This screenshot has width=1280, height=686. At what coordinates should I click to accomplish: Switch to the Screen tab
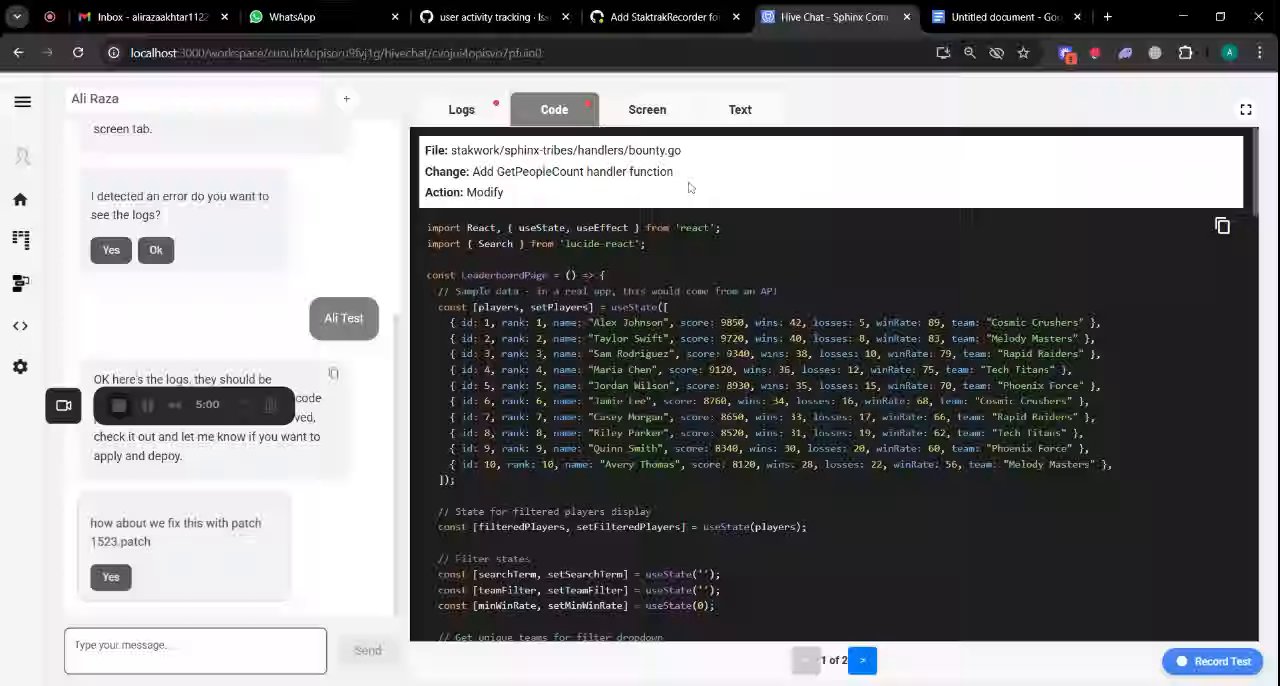coord(647,110)
